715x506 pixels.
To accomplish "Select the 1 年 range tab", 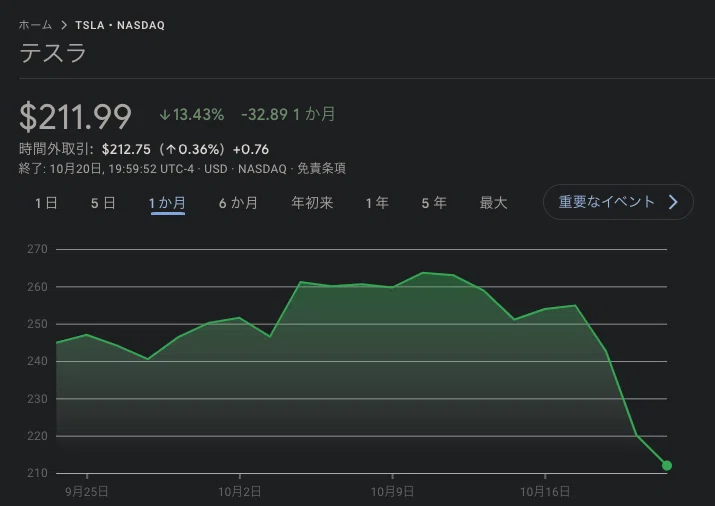I will click(377, 203).
